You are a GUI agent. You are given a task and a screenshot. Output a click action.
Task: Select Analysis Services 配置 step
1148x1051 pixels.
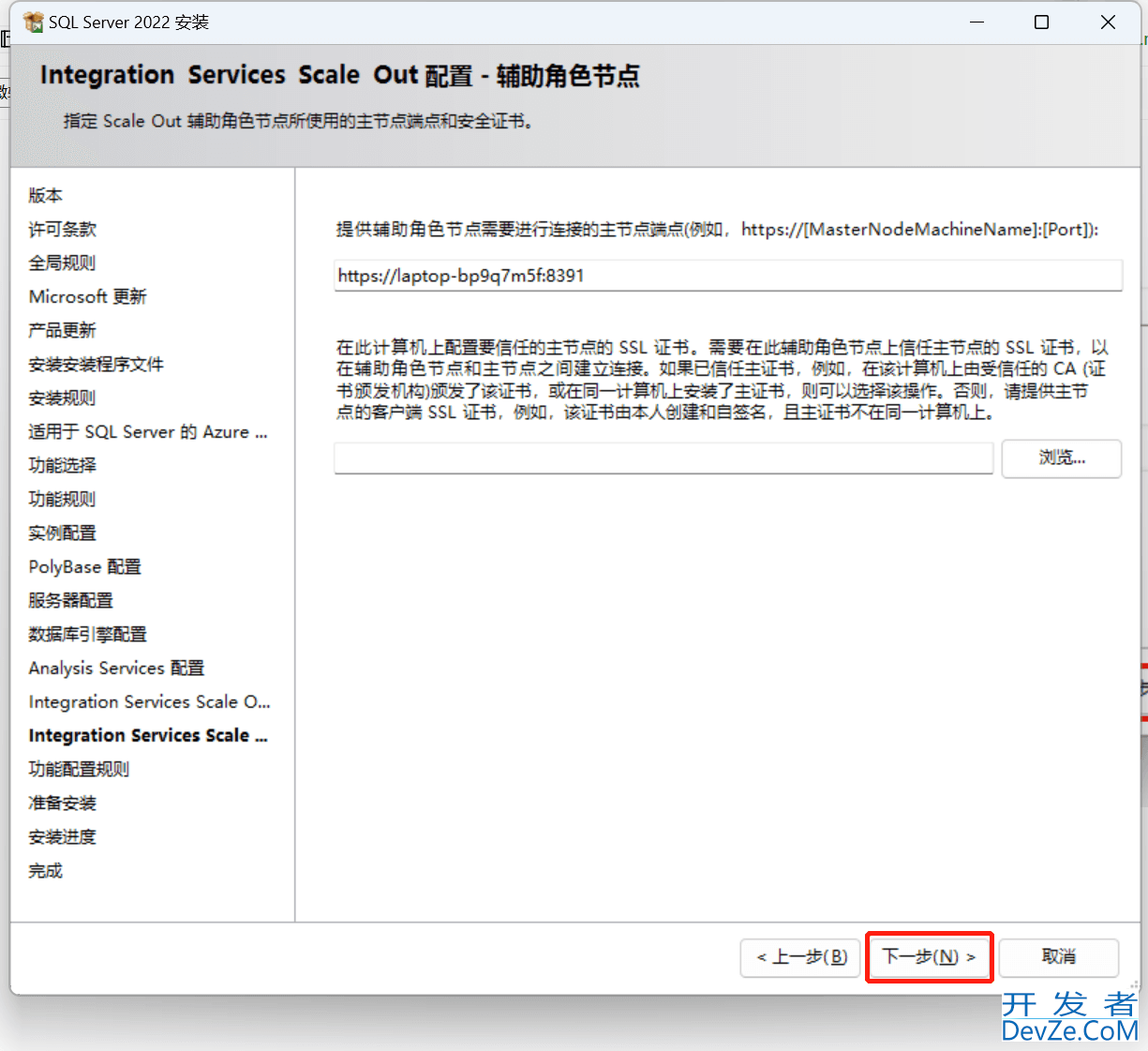(116, 668)
